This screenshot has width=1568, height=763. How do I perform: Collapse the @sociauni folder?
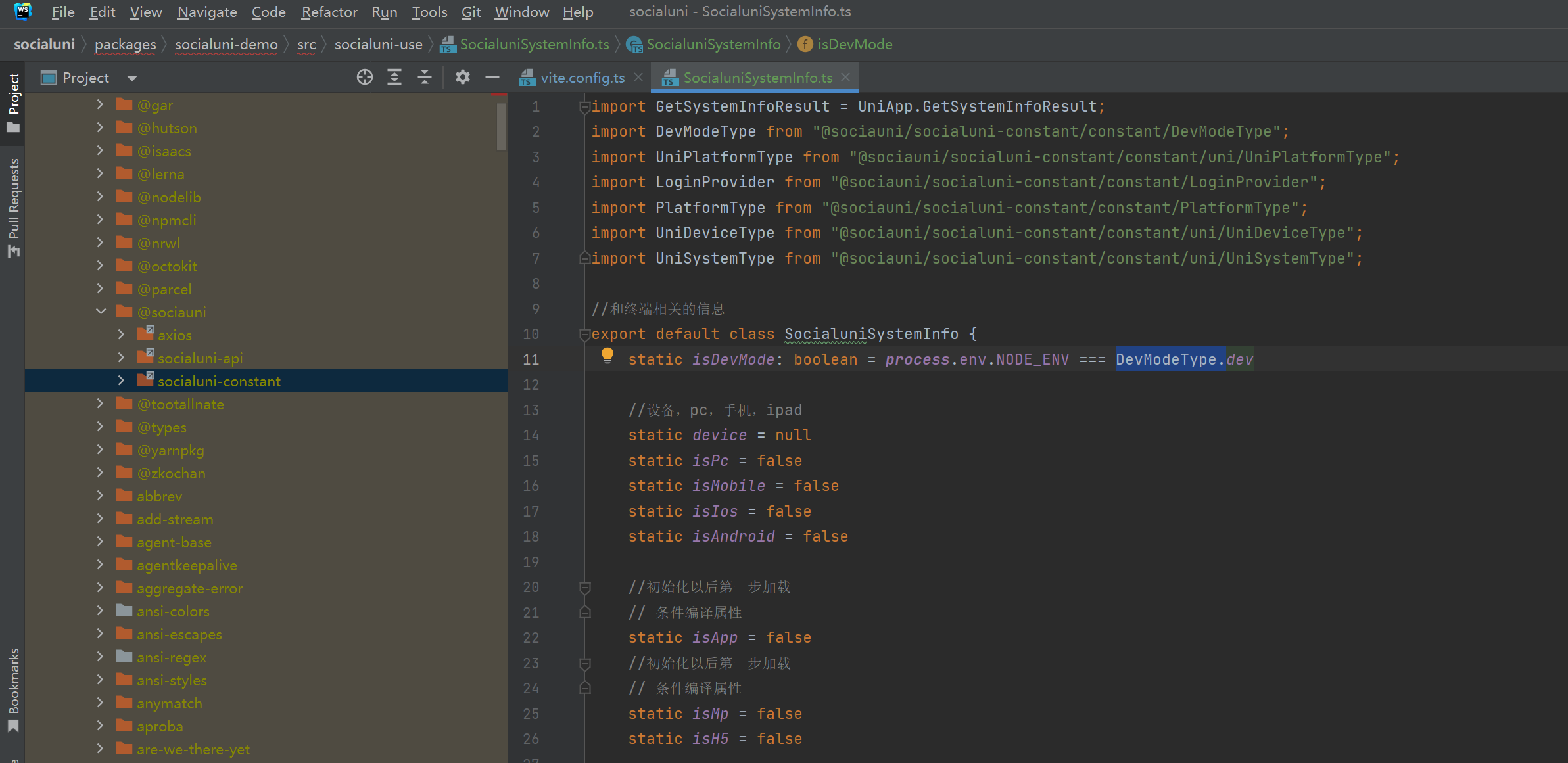pos(100,312)
